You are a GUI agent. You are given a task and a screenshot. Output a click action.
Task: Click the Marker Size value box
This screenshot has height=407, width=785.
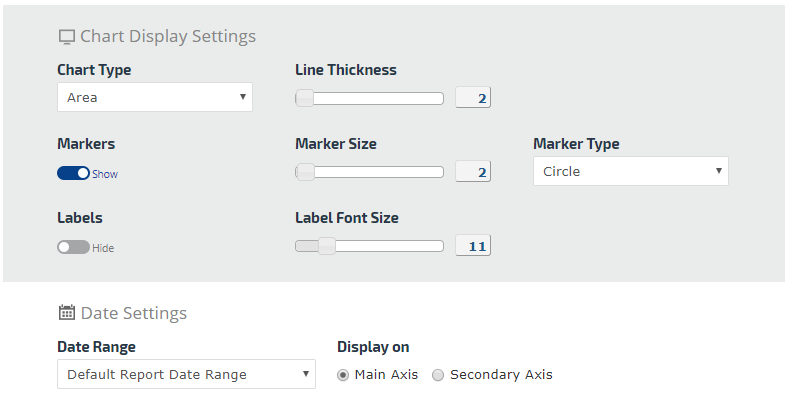[x=474, y=172]
